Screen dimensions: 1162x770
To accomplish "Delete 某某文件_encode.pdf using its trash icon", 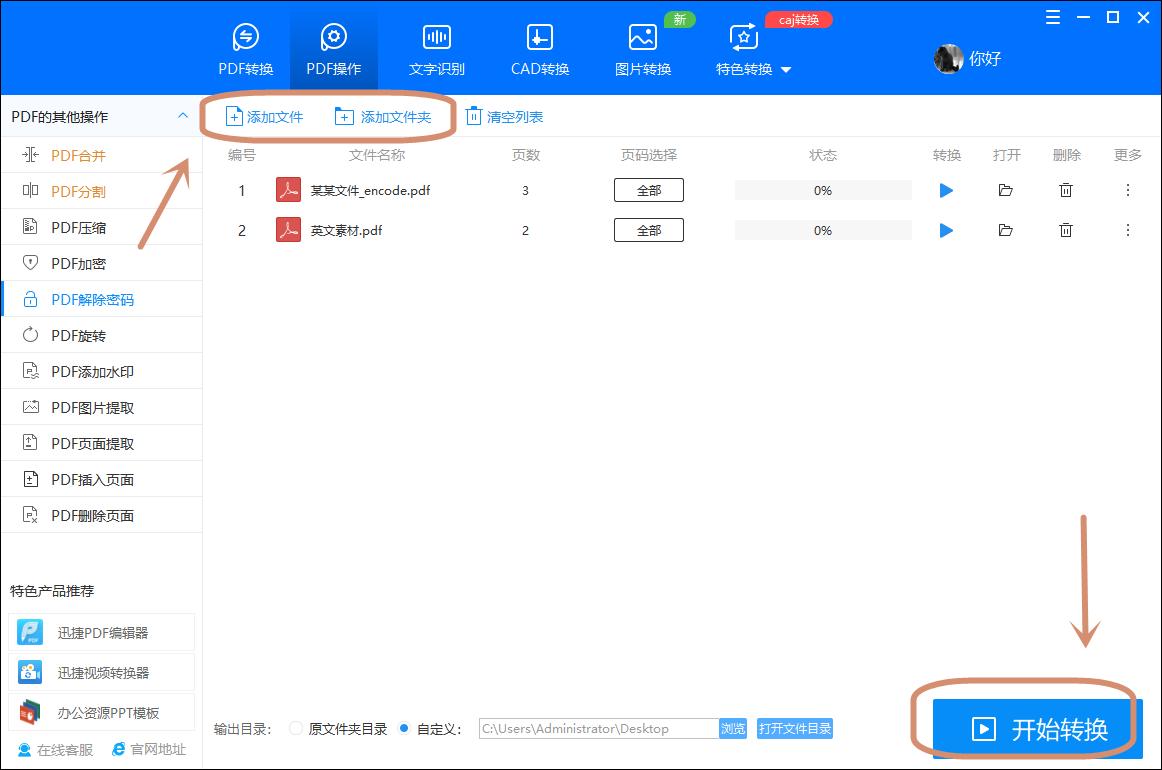I will 1066,190.
